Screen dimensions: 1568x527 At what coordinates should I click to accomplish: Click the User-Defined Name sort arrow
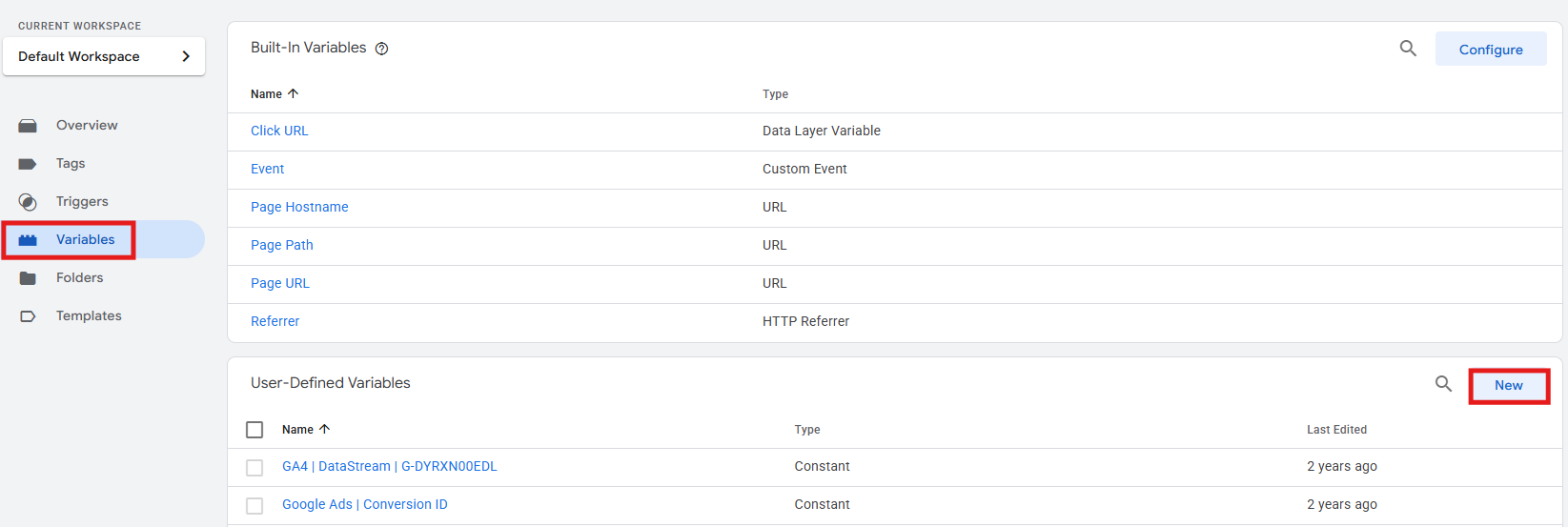pos(324,429)
